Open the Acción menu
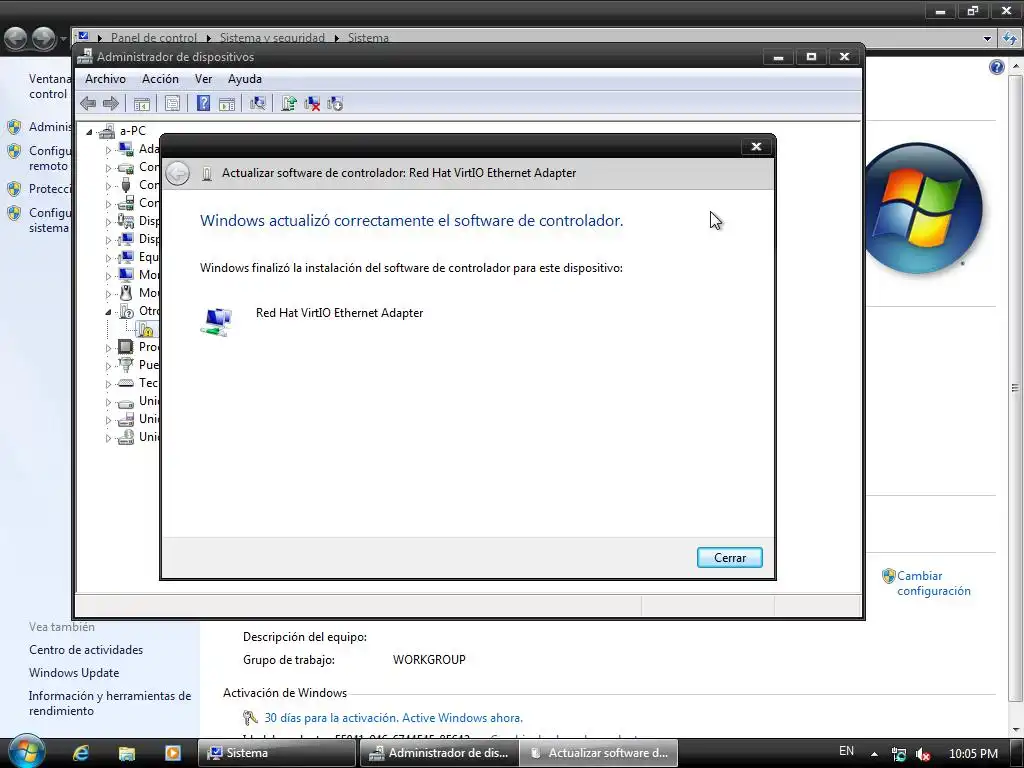1024x768 pixels. tap(160, 79)
